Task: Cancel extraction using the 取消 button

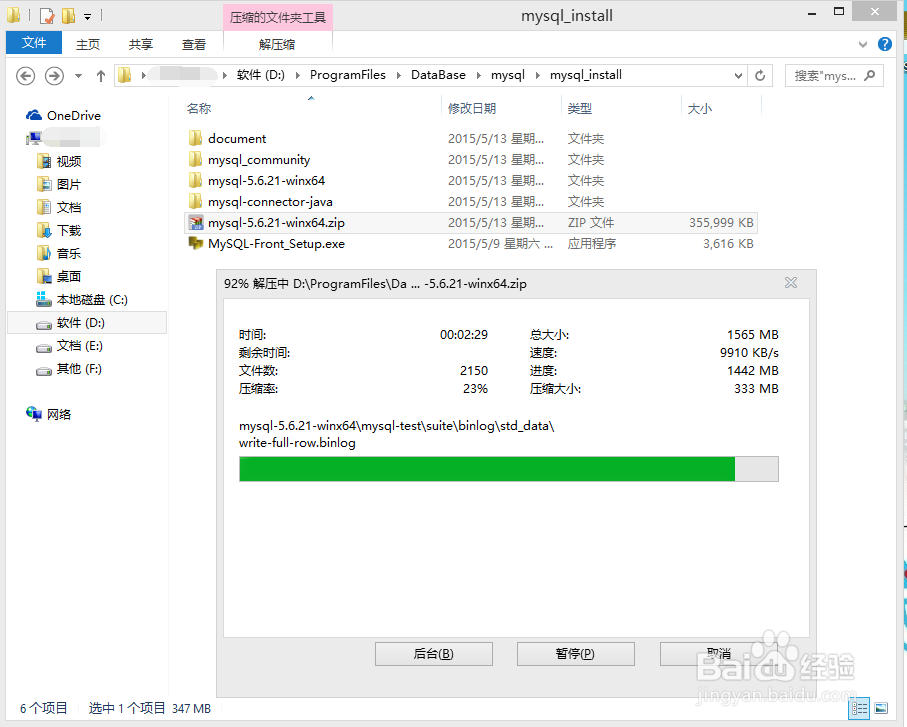Action: click(717, 653)
